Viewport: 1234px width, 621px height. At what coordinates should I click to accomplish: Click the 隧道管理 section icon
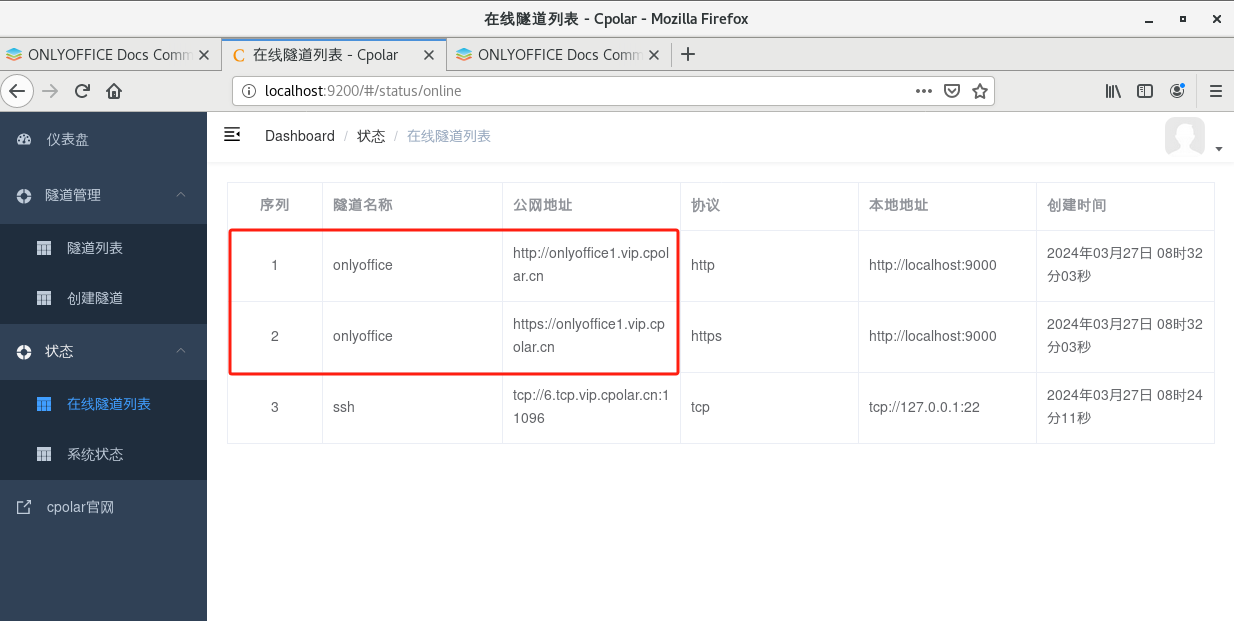point(24,195)
